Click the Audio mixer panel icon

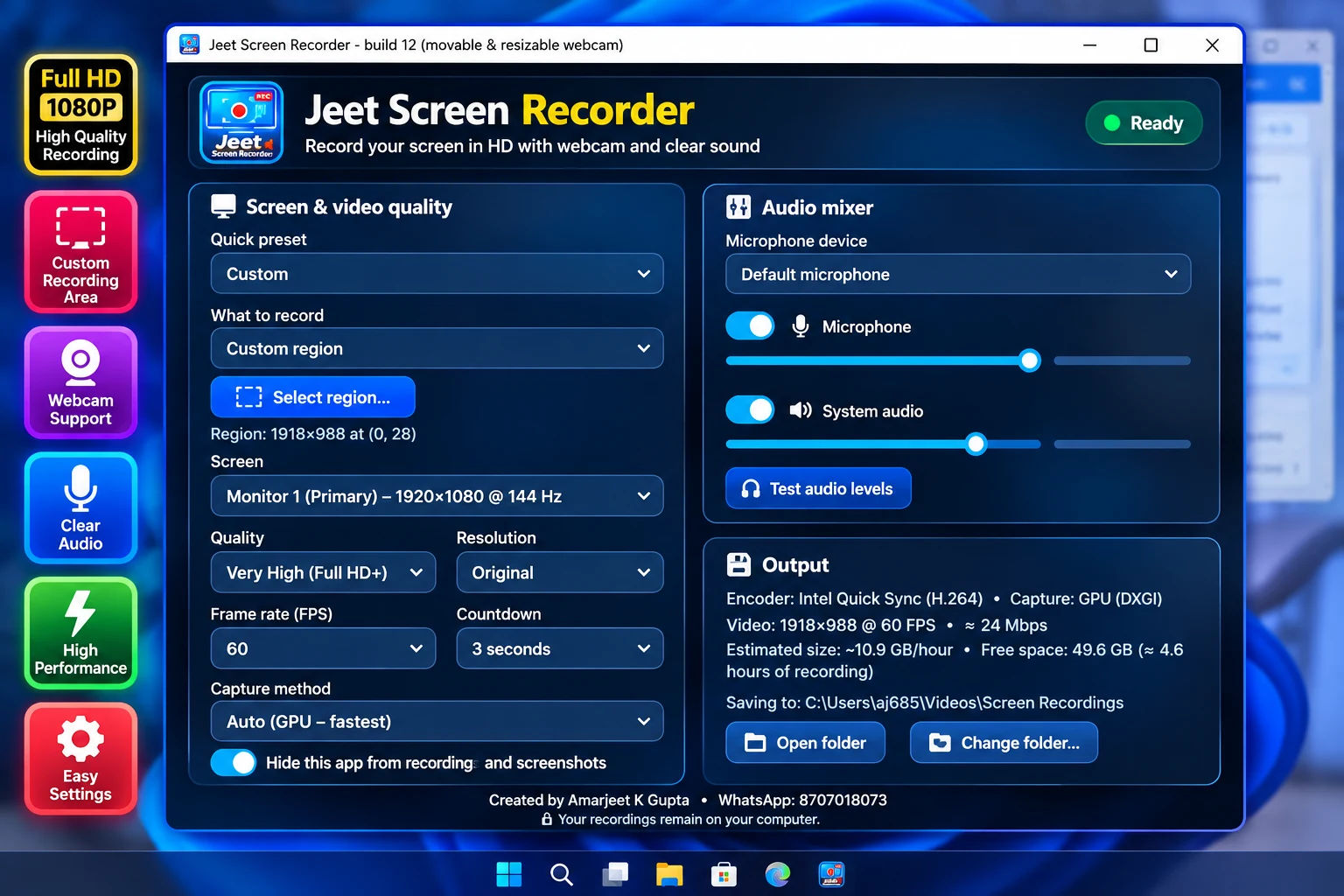(738, 207)
